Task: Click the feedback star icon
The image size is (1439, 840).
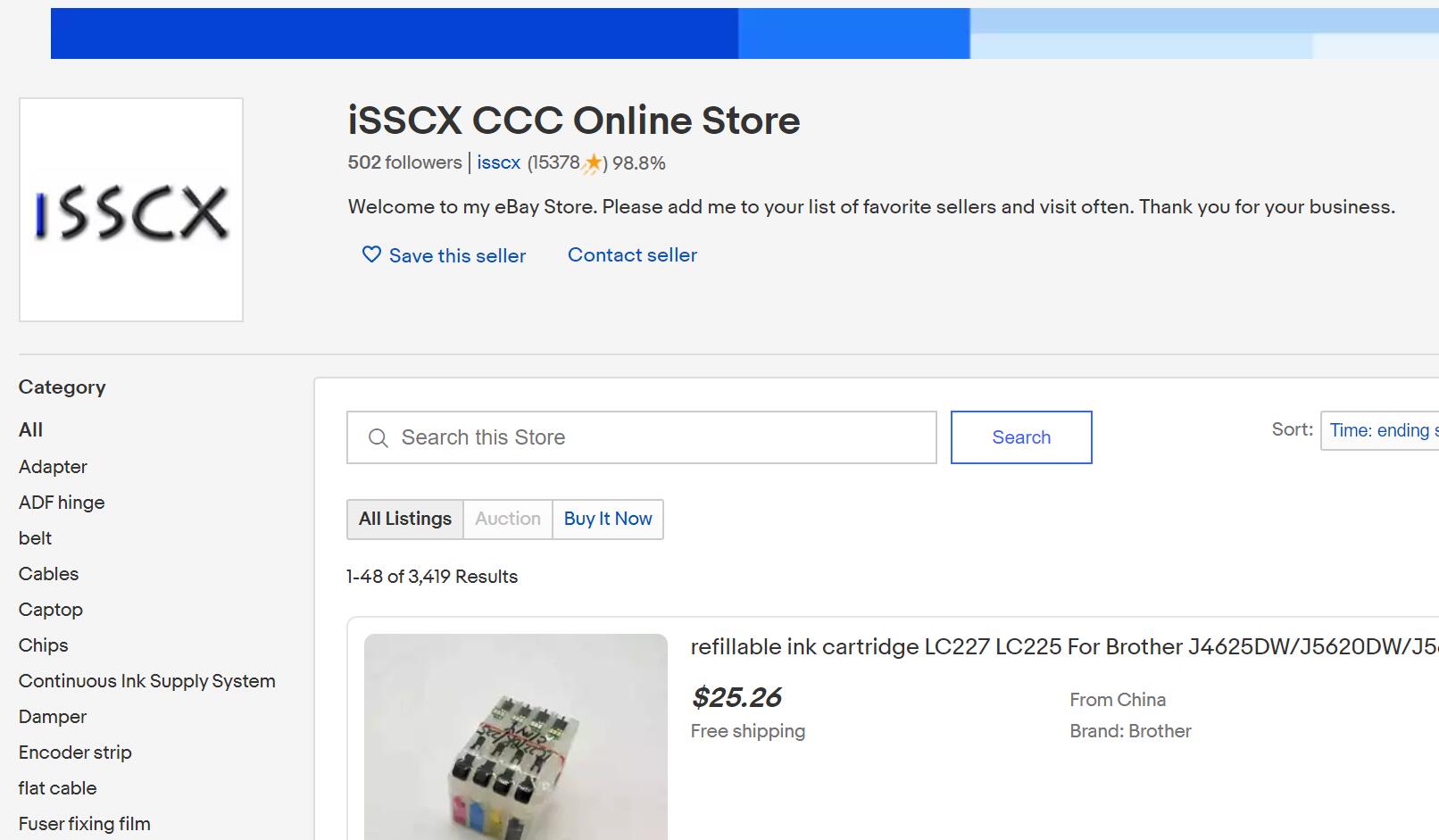Action: pos(593,163)
